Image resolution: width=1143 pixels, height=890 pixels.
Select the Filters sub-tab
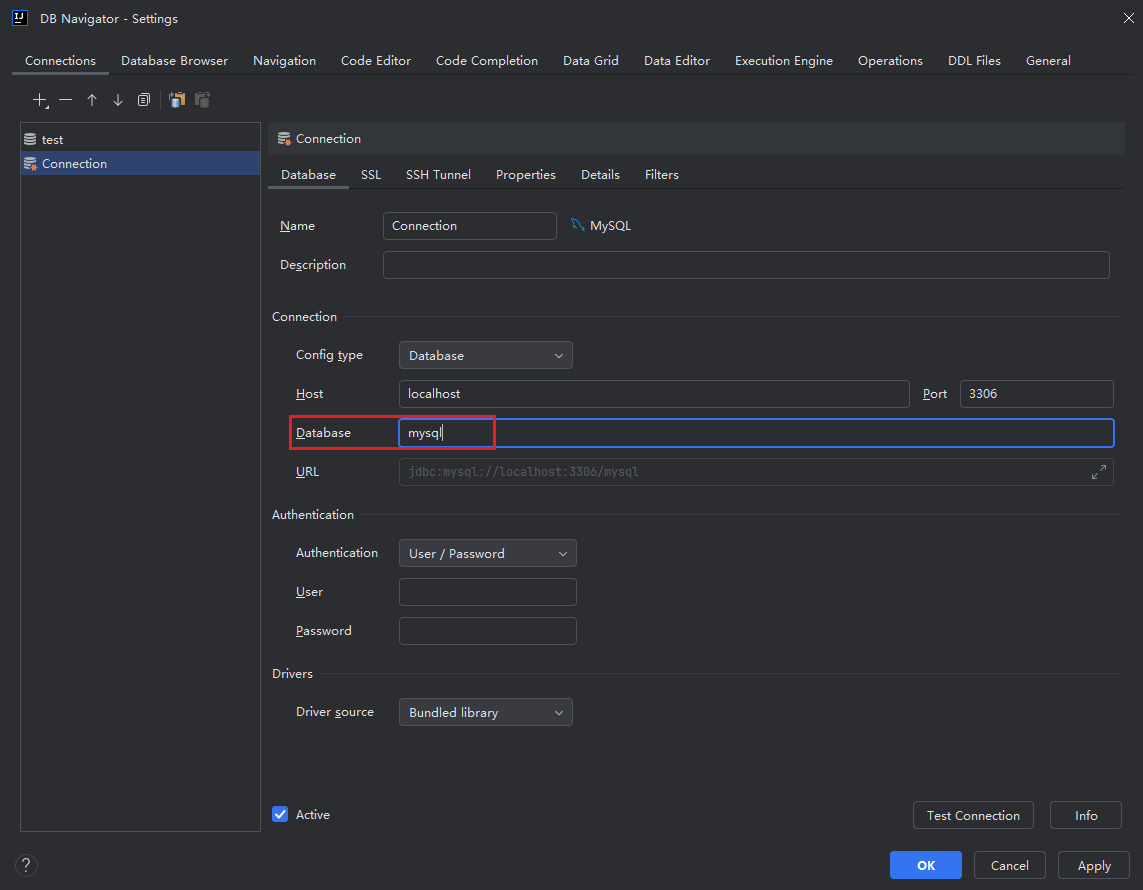662,175
